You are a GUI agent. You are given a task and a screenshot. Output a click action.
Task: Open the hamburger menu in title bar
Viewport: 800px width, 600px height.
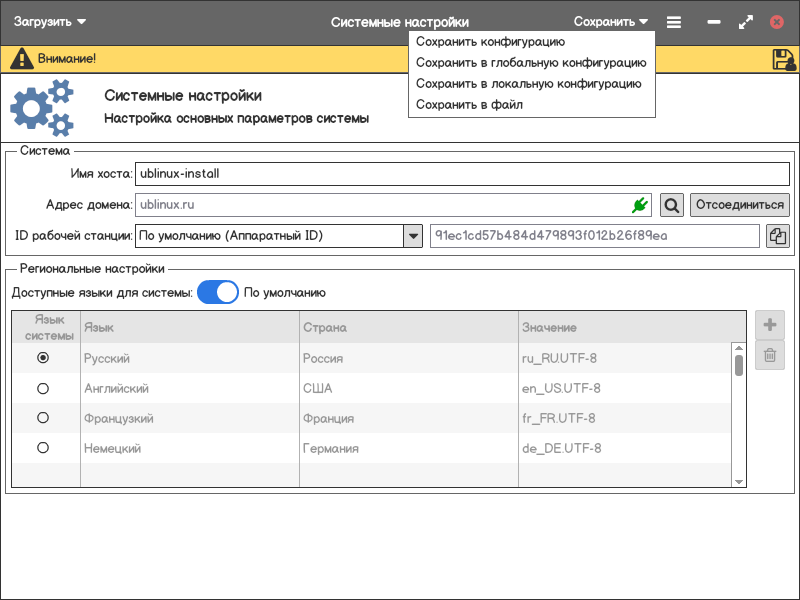tap(674, 21)
